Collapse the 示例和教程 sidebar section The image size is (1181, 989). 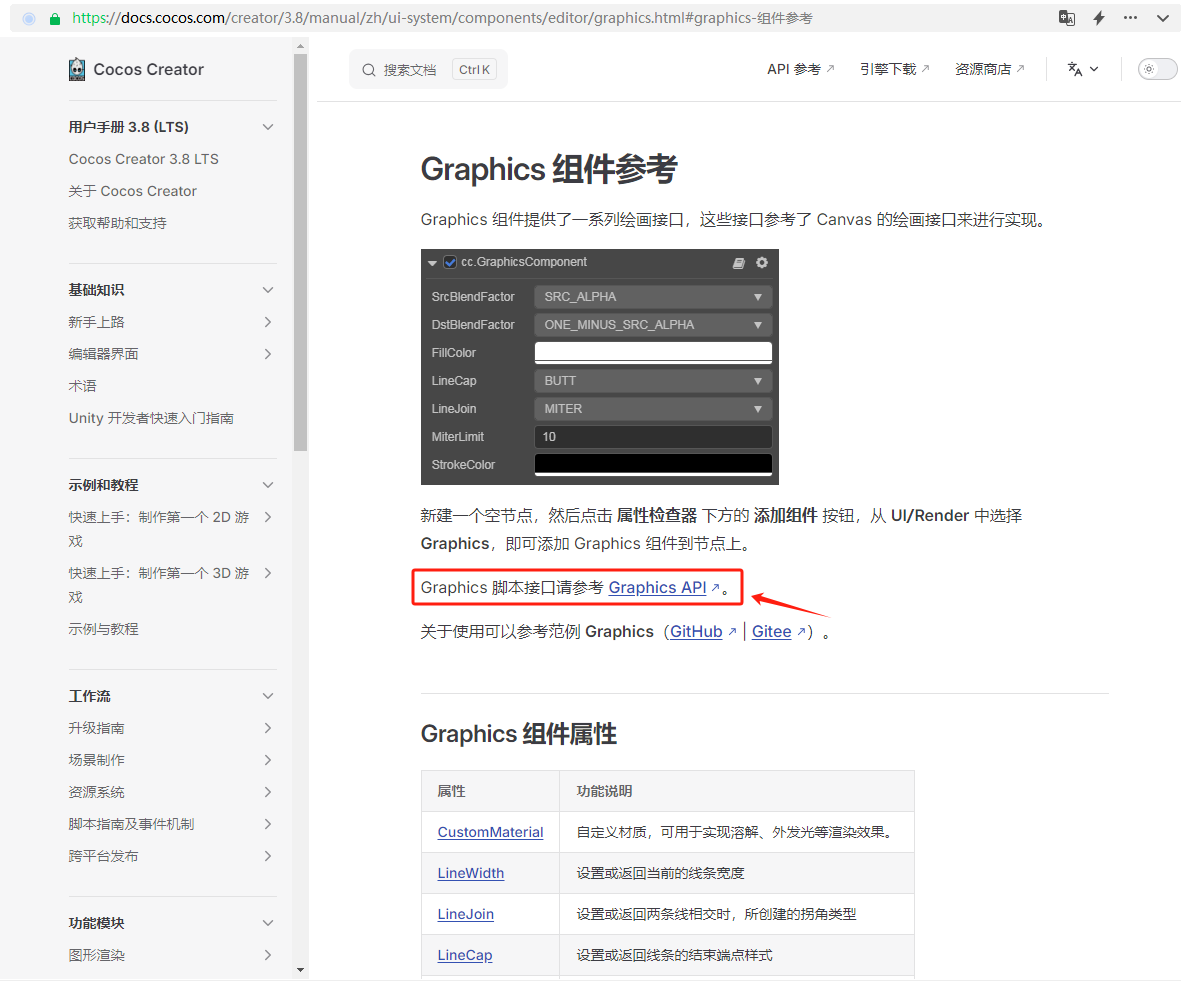[x=267, y=485]
